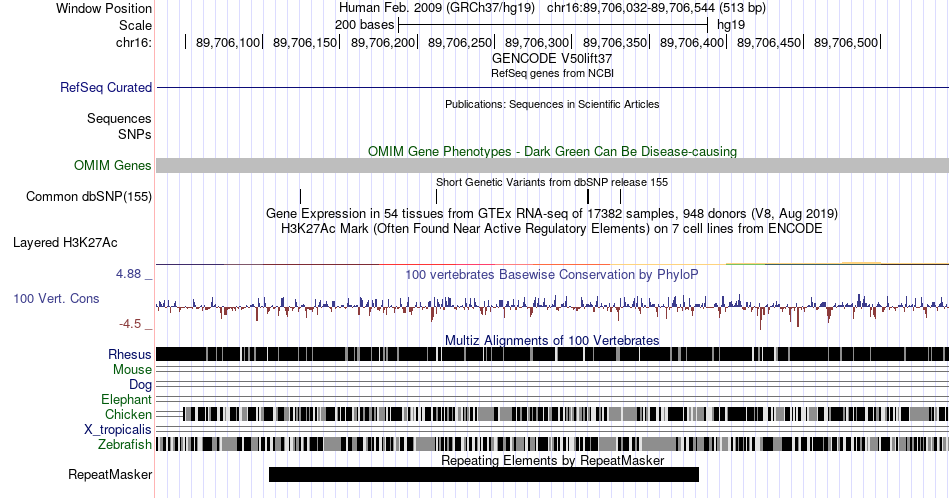Click the Rhesus alignment row label
The width and height of the screenshot is (950, 498).
(130, 354)
